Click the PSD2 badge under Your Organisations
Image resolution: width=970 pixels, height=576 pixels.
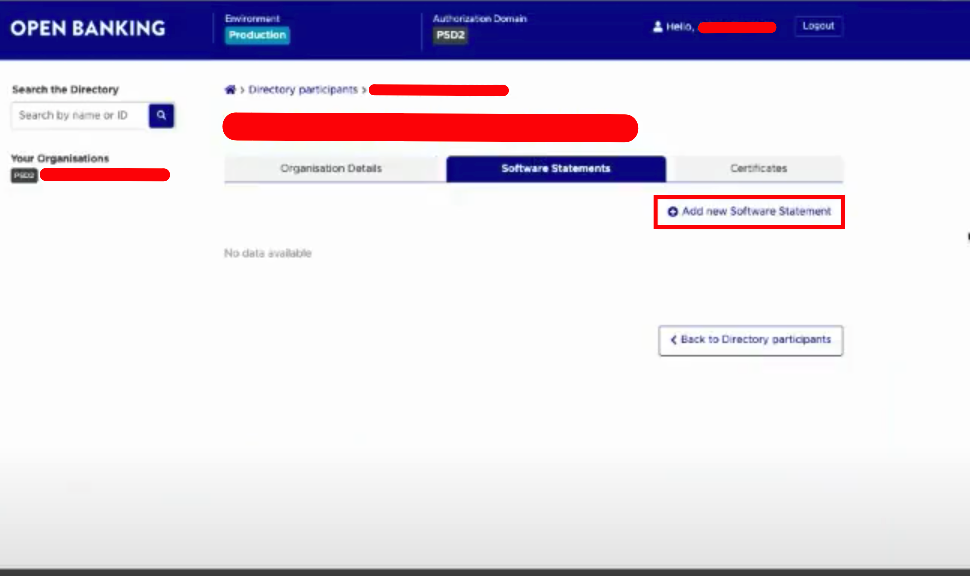point(24,176)
